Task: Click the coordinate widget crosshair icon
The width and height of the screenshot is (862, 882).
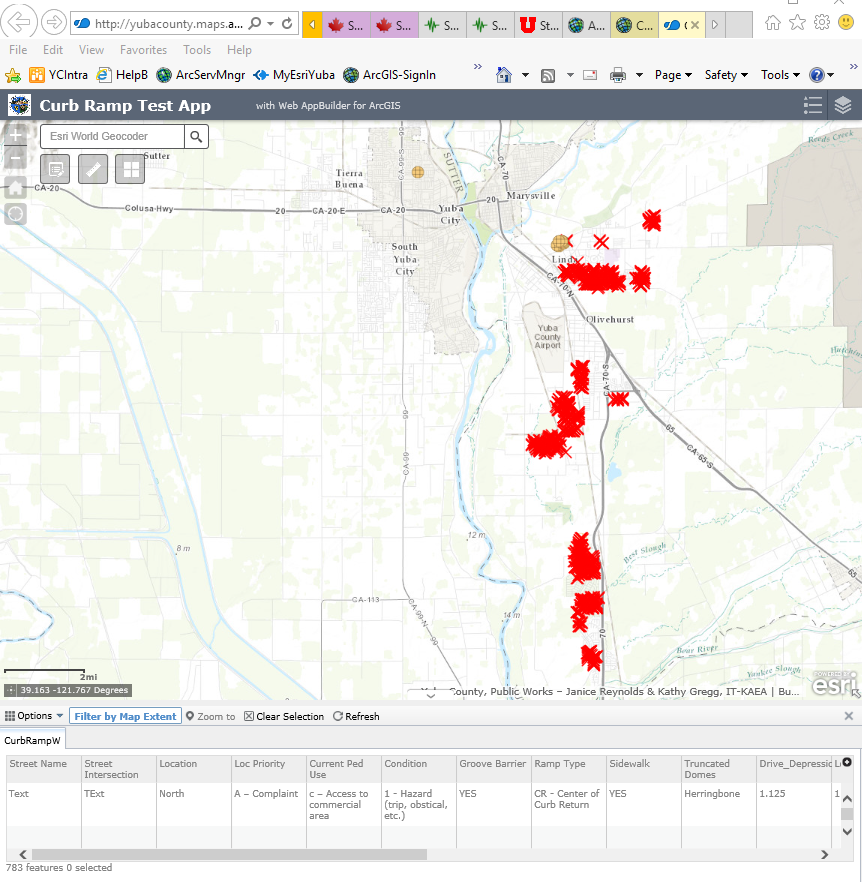Action: pyautogui.click(x=11, y=690)
